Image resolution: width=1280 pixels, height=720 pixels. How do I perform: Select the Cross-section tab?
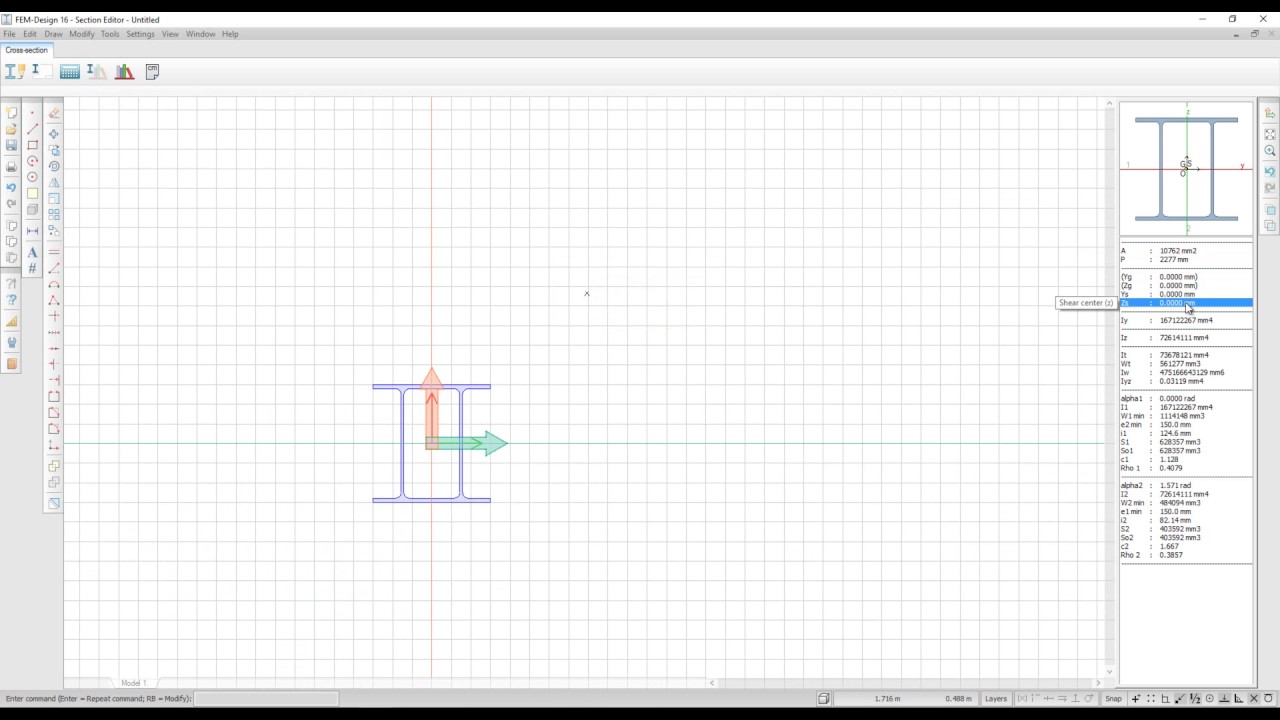[26, 50]
